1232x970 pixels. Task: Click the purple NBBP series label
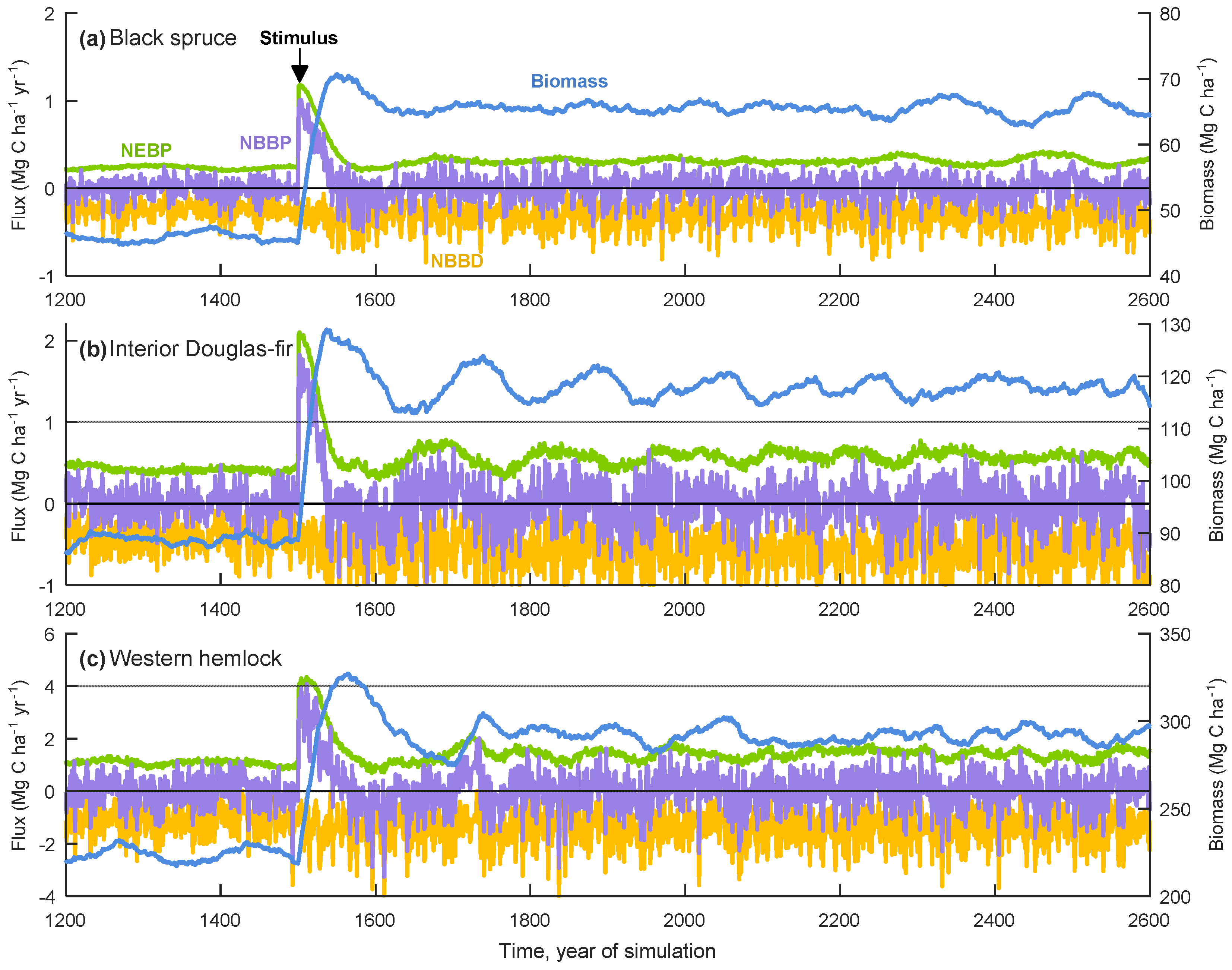click(265, 143)
